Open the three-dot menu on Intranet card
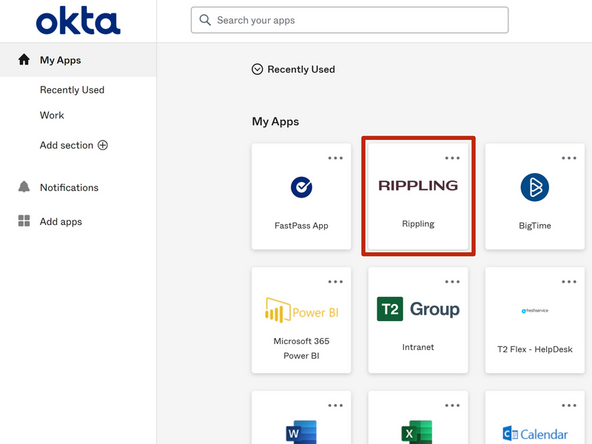Screen dimensions: 592x444 pyautogui.click(x=452, y=282)
